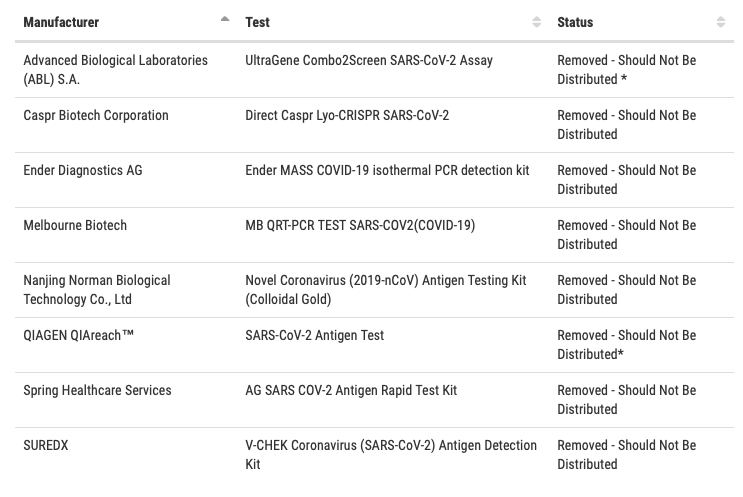Screen dimensions: 743x497
Task: Select the Advanced Biological Laboratories manufacturer cell
Action: point(116,69)
